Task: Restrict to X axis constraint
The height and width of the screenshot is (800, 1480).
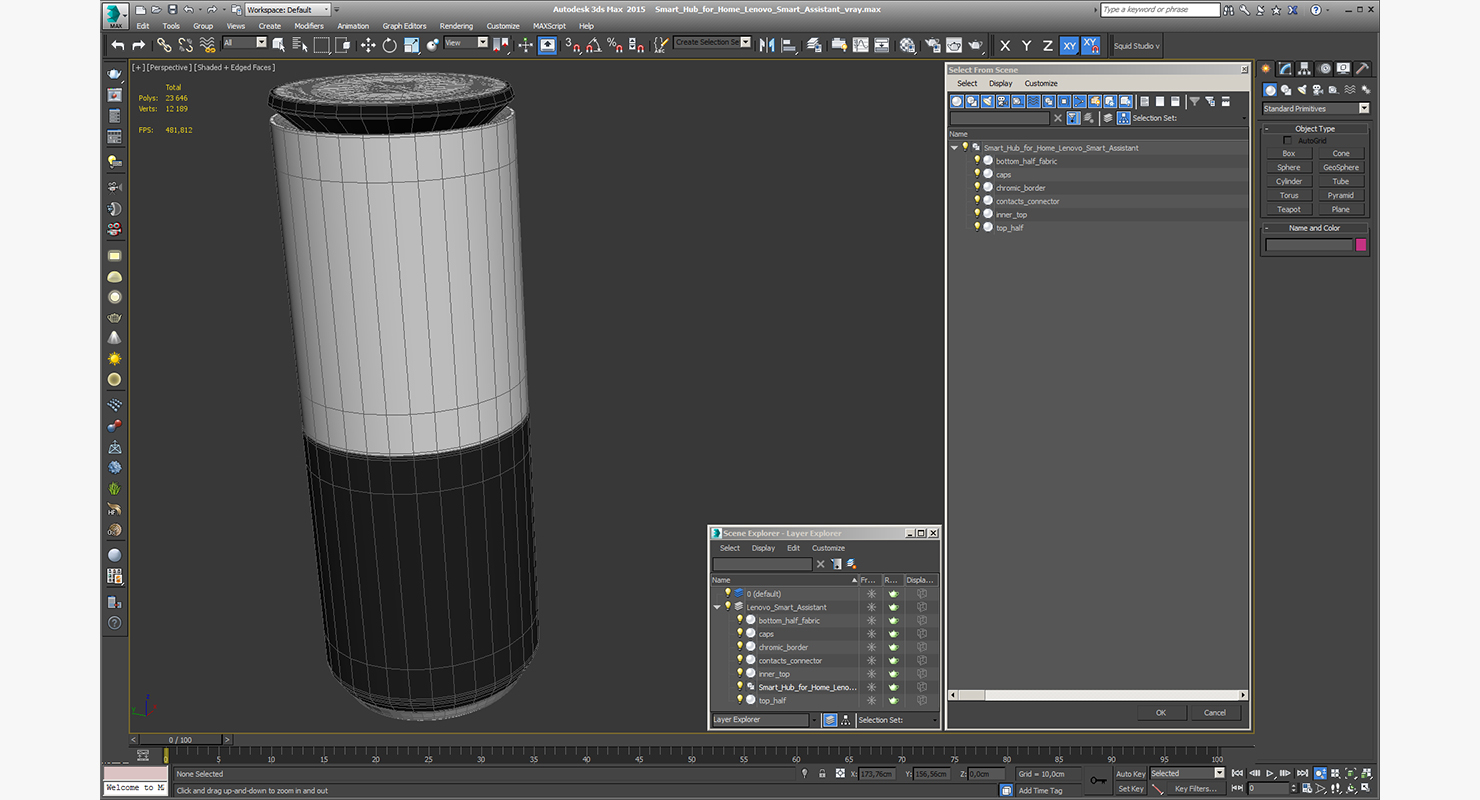Action: 1005,46
